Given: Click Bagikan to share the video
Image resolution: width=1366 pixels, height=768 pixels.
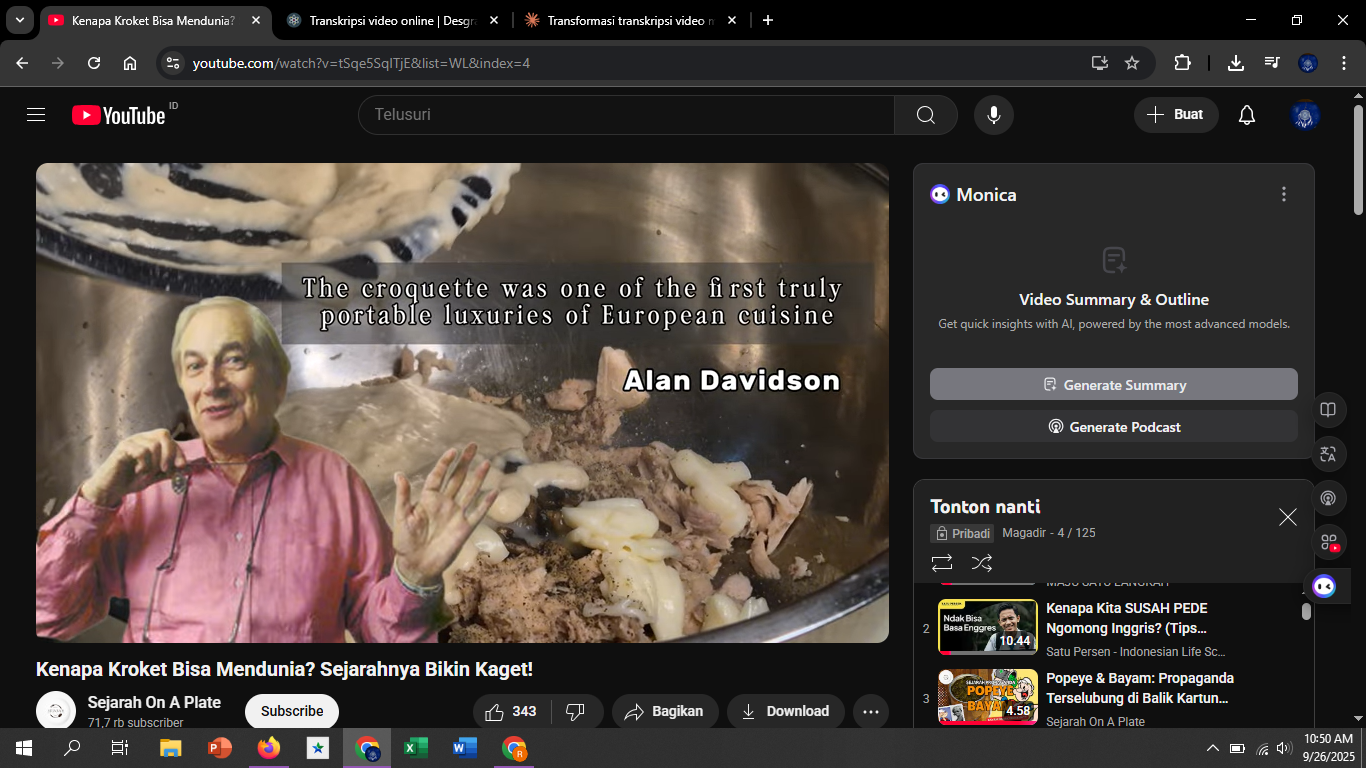Looking at the screenshot, I should tap(665, 712).
